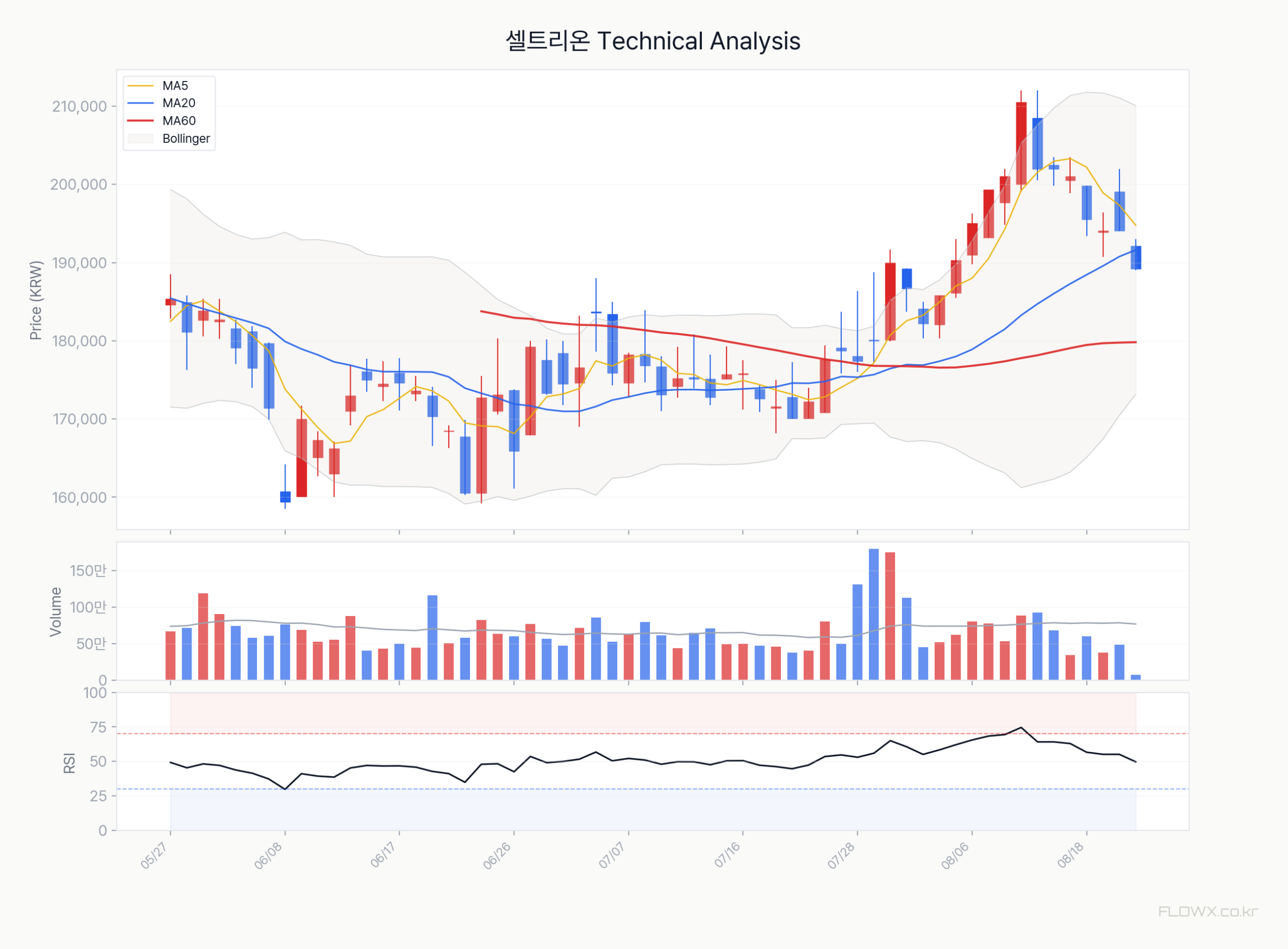Image resolution: width=1288 pixels, height=949 pixels.
Task: Click the "08/18" date label
Action: coord(1070,855)
